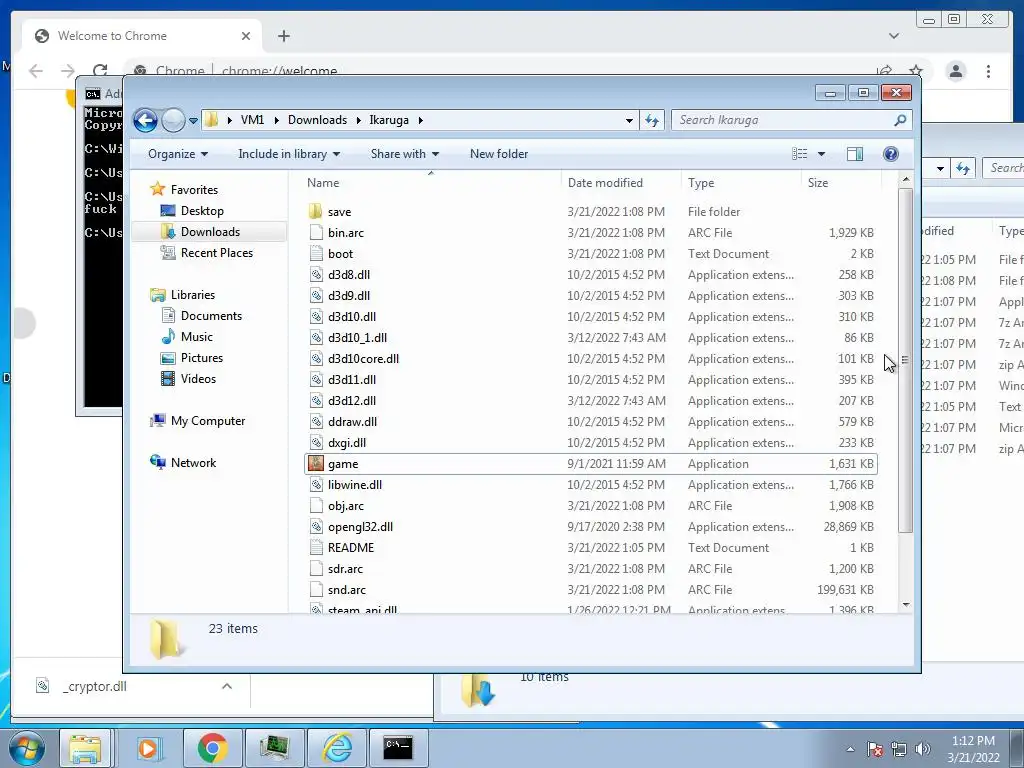Click the file list scrollbar down arrow
1024x768 pixels.
click(x=905, y=605)
